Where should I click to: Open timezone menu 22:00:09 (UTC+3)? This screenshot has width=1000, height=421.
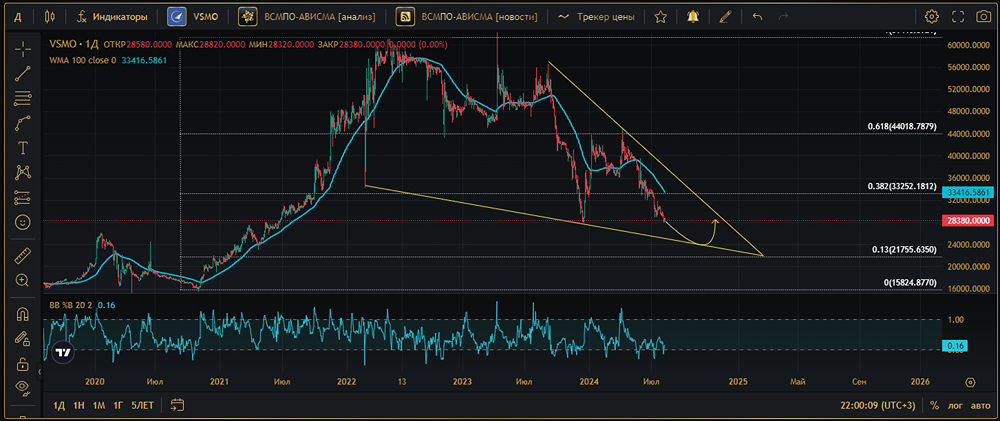tap(877, 405)
